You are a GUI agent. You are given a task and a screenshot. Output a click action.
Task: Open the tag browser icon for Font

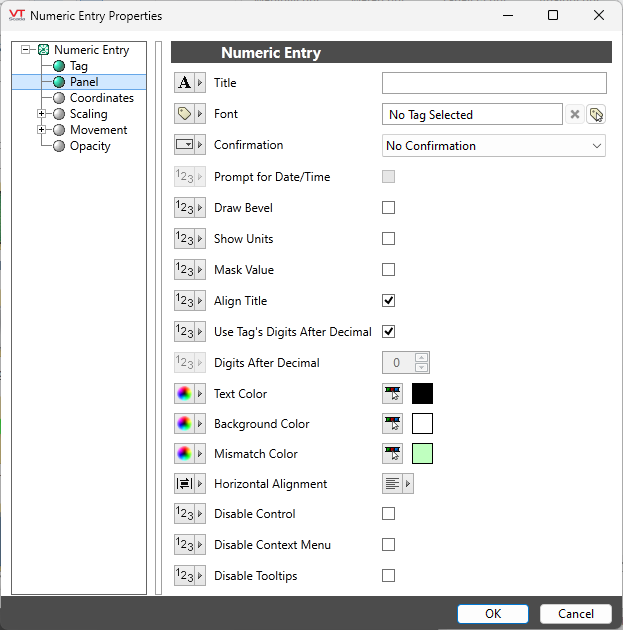596,115
